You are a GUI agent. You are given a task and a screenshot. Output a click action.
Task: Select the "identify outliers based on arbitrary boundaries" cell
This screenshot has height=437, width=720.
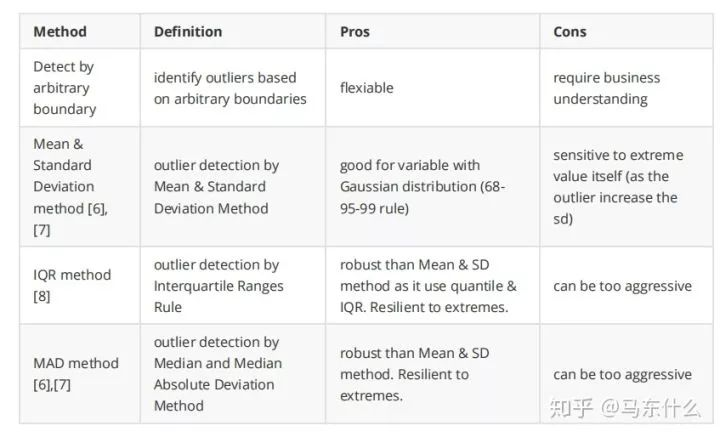pos(230,88)
